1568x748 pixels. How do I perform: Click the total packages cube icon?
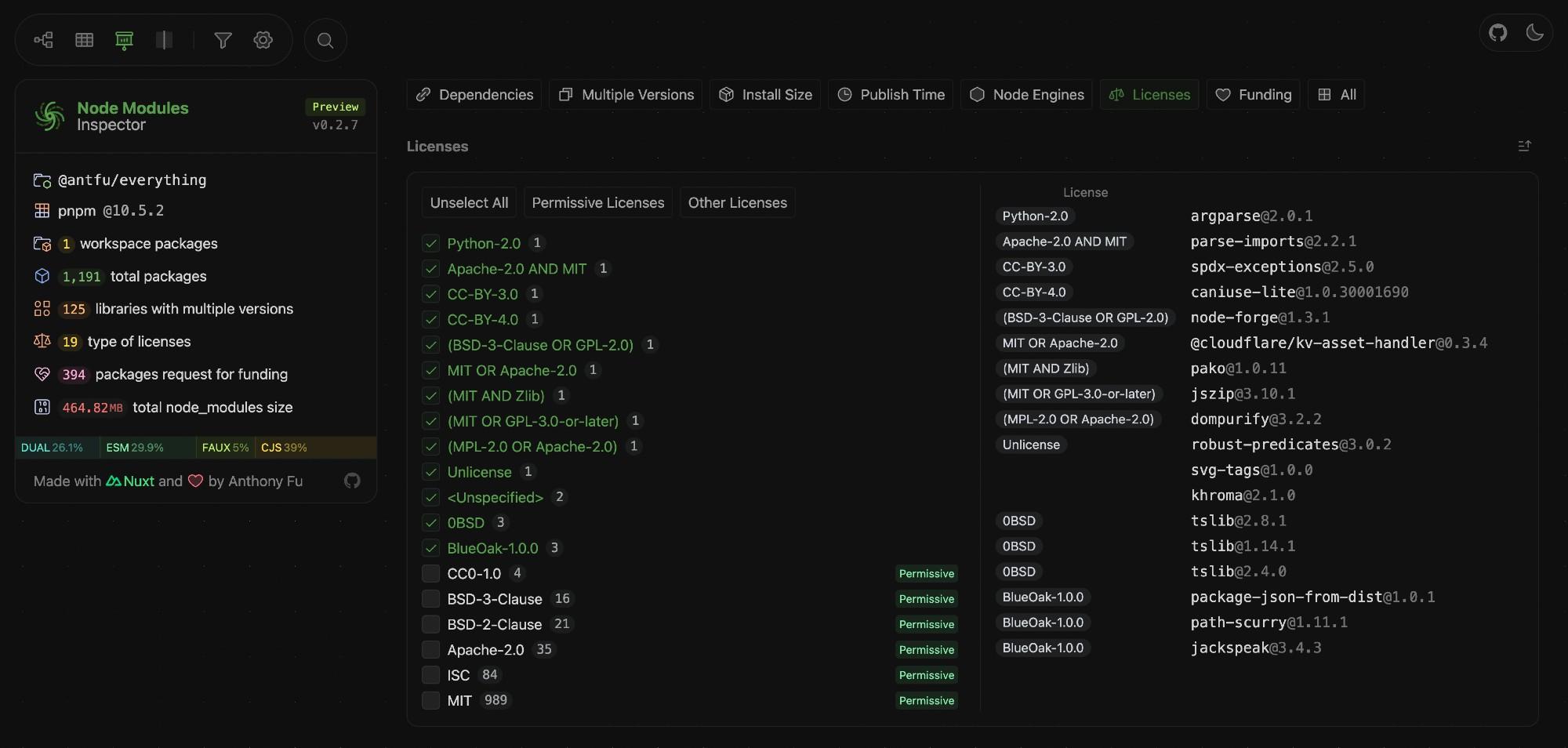(42, 276)
